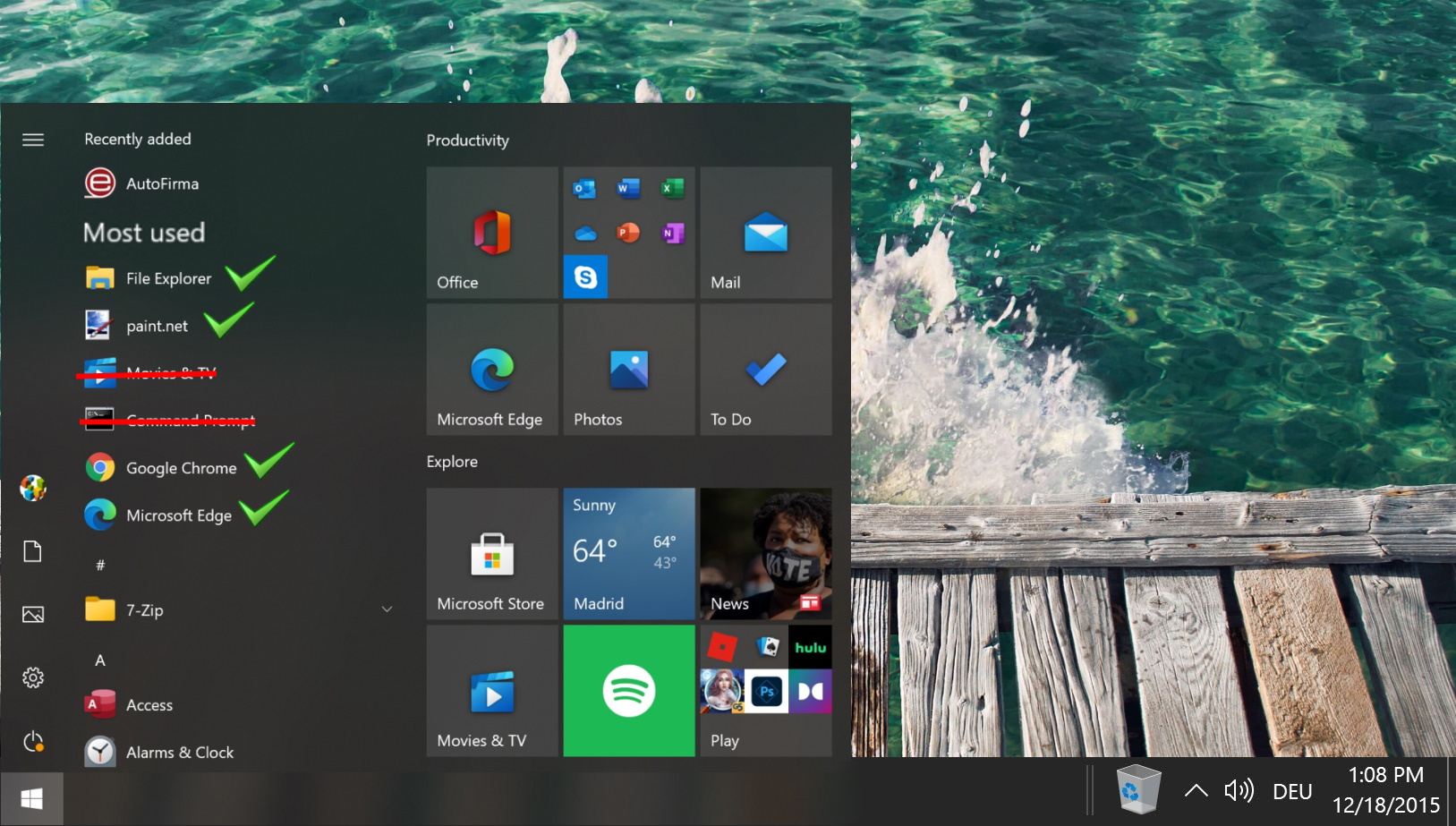Open the Outlook small tile
The width and height of the screenshot is (1456, 826).
(x=585, y=189)
